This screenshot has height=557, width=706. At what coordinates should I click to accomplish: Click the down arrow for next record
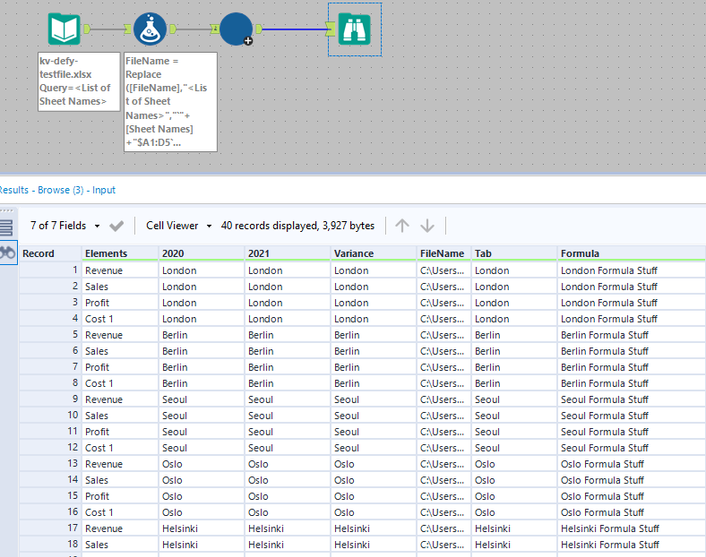427,226
